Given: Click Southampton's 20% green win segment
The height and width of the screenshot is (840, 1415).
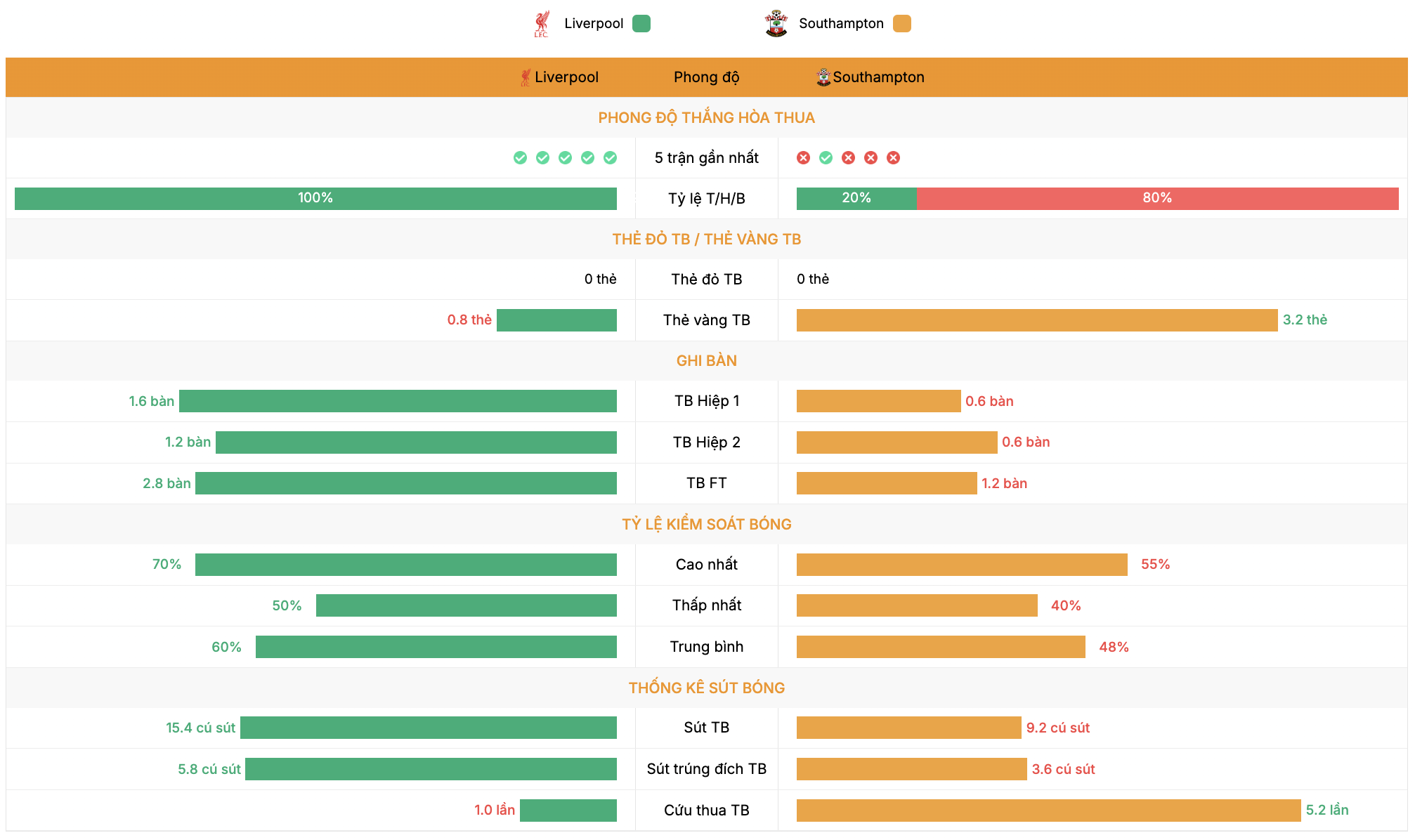Looking at the screenshot, I should [856, 199].
